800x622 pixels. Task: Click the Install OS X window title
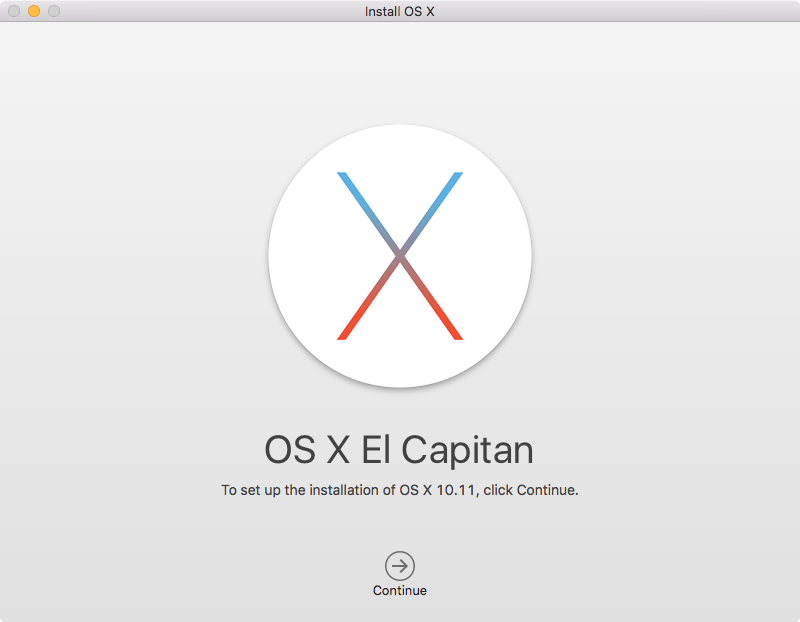click(x=400, y=11)
